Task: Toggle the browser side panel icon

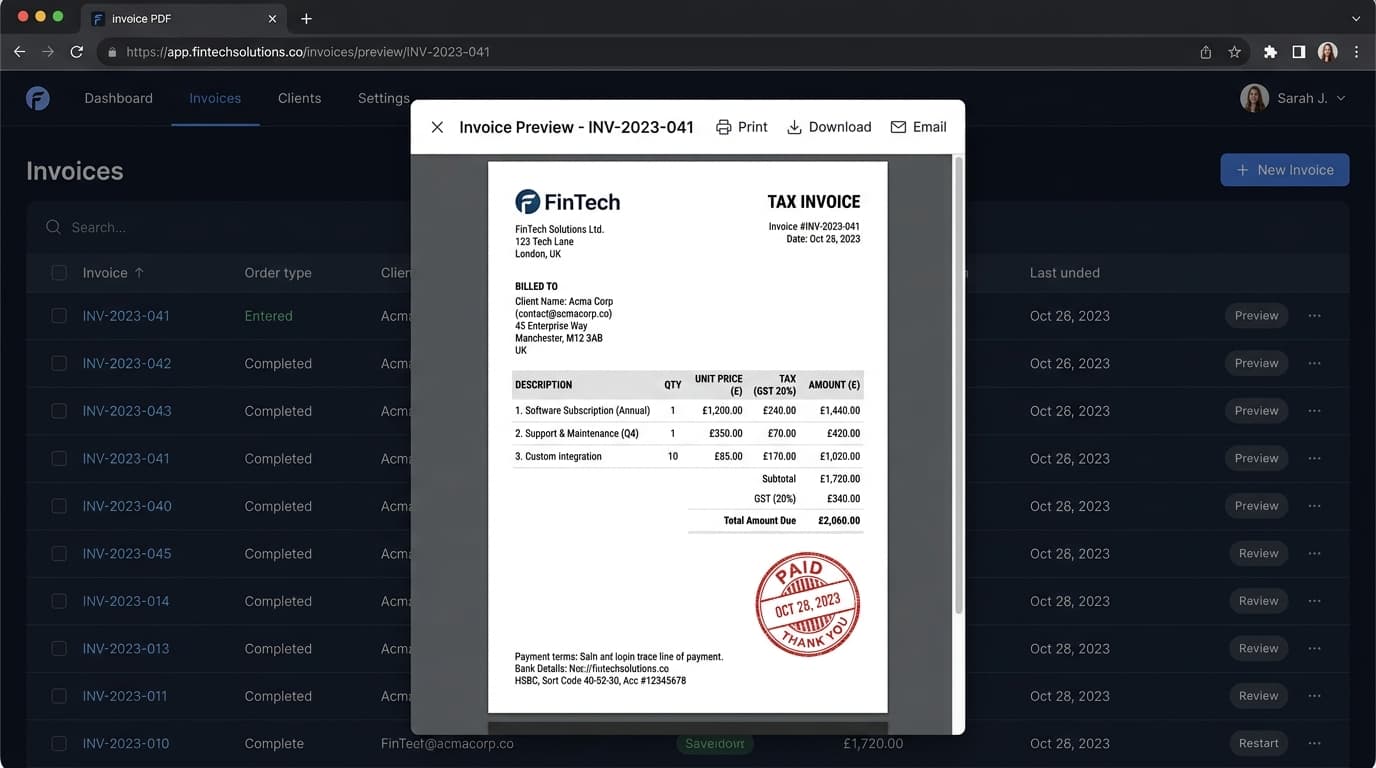Action: [1298, 52]
